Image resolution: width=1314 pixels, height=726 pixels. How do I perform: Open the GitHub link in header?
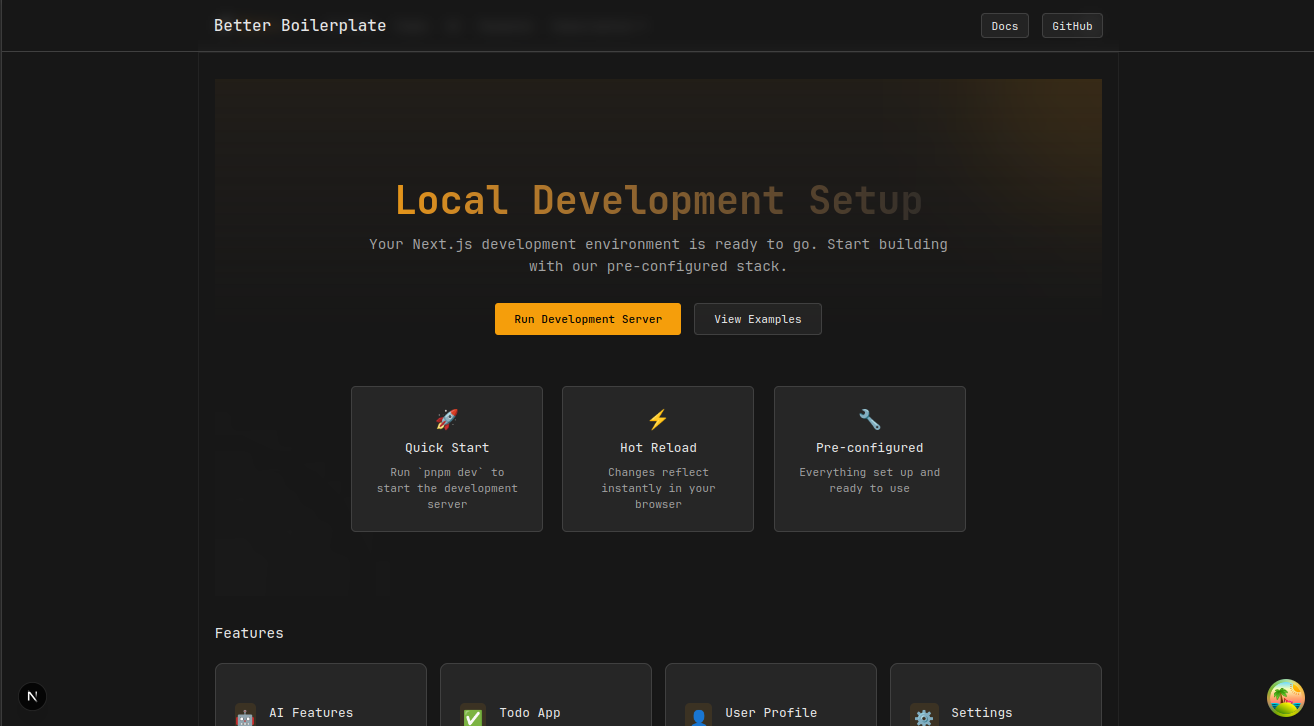[1072, 26]
